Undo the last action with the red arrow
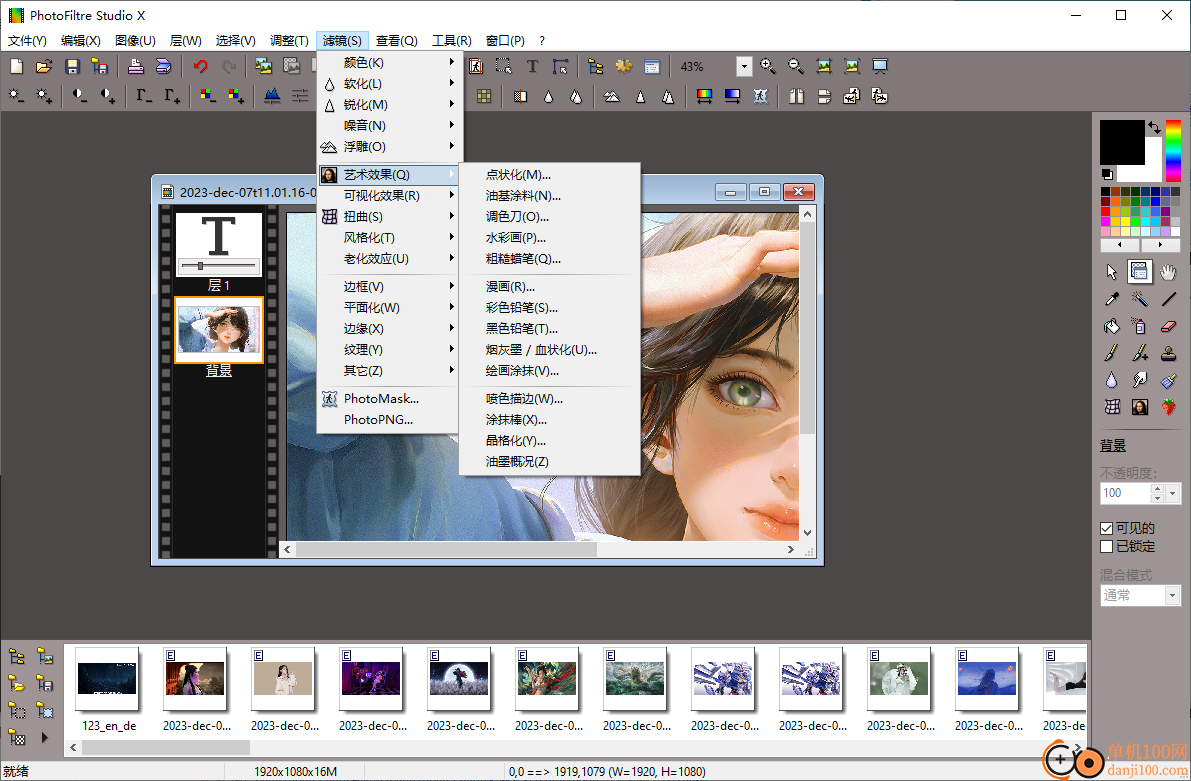 (x=200, y=67)
